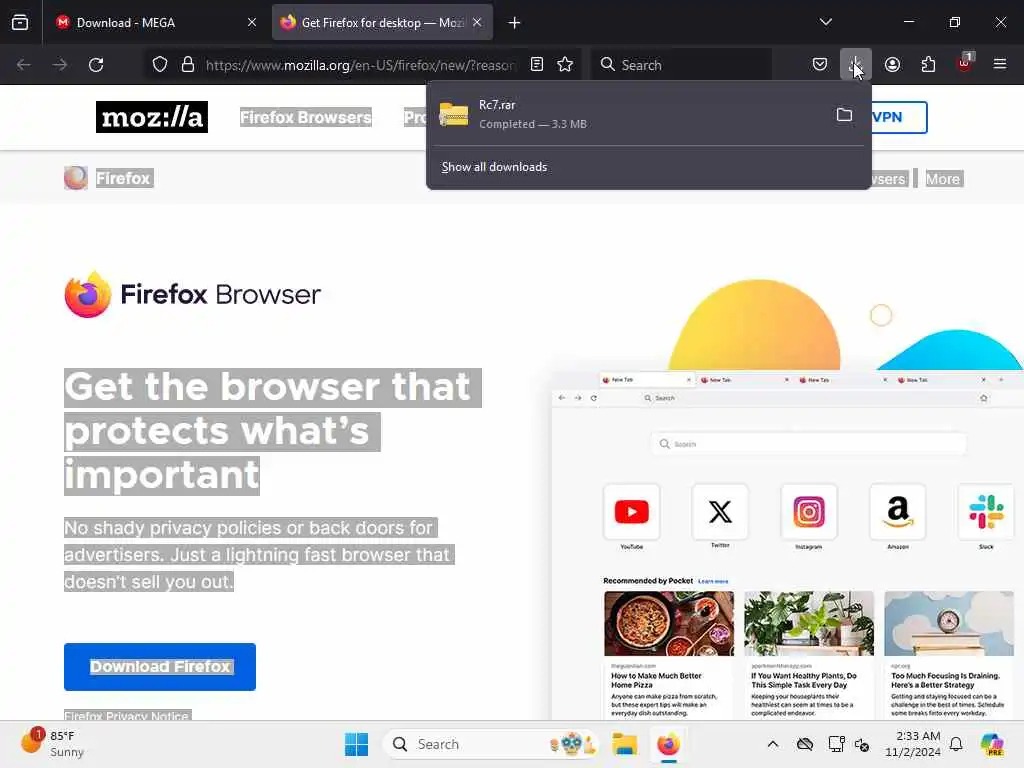Click the Download Firefox button
Screen dimensions: 1024x768
click(160, 667)
